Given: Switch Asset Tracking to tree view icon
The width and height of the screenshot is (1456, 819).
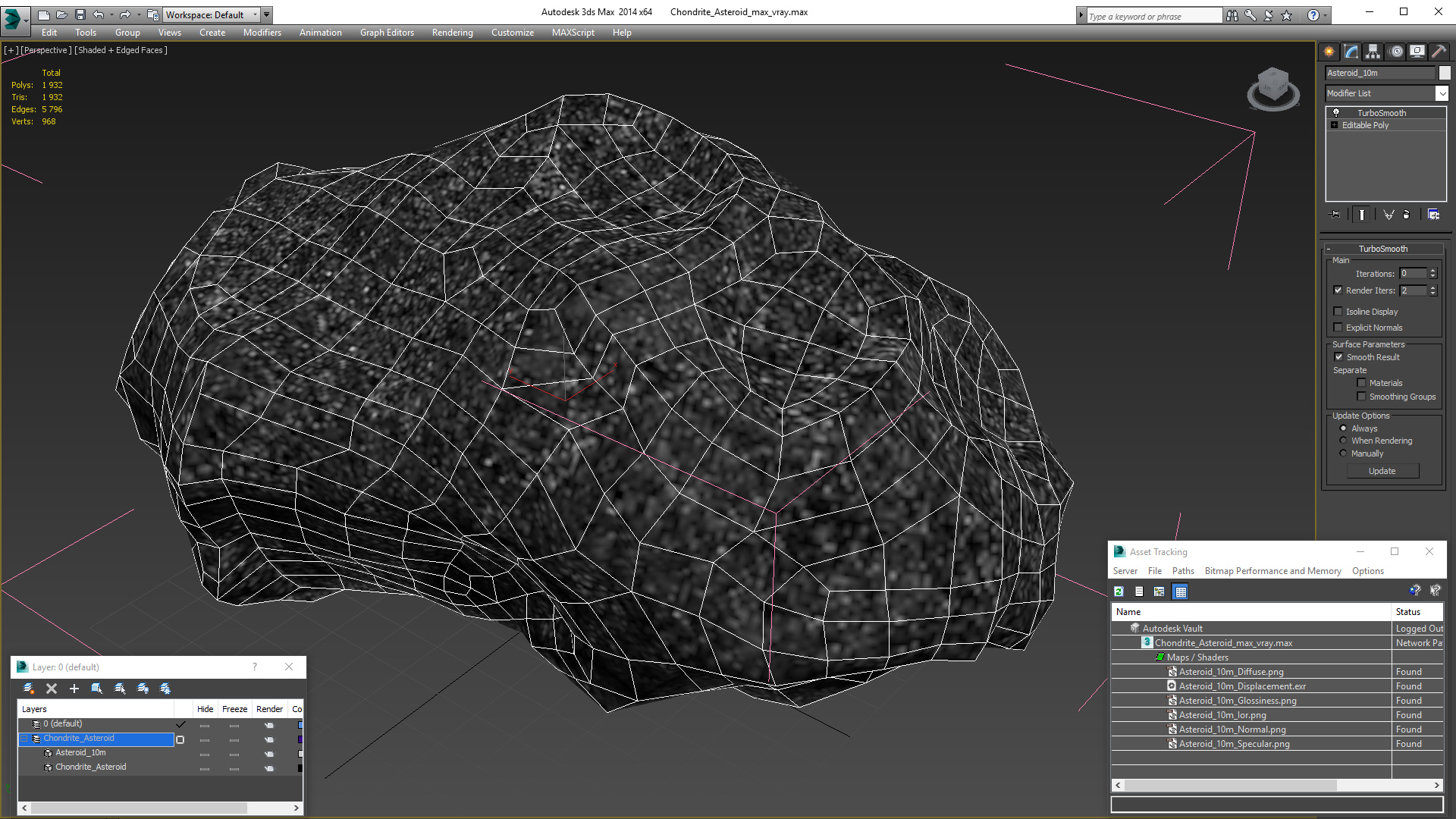Looking at the screenshot, I should pyautogui.click(x=1159, y=591).
